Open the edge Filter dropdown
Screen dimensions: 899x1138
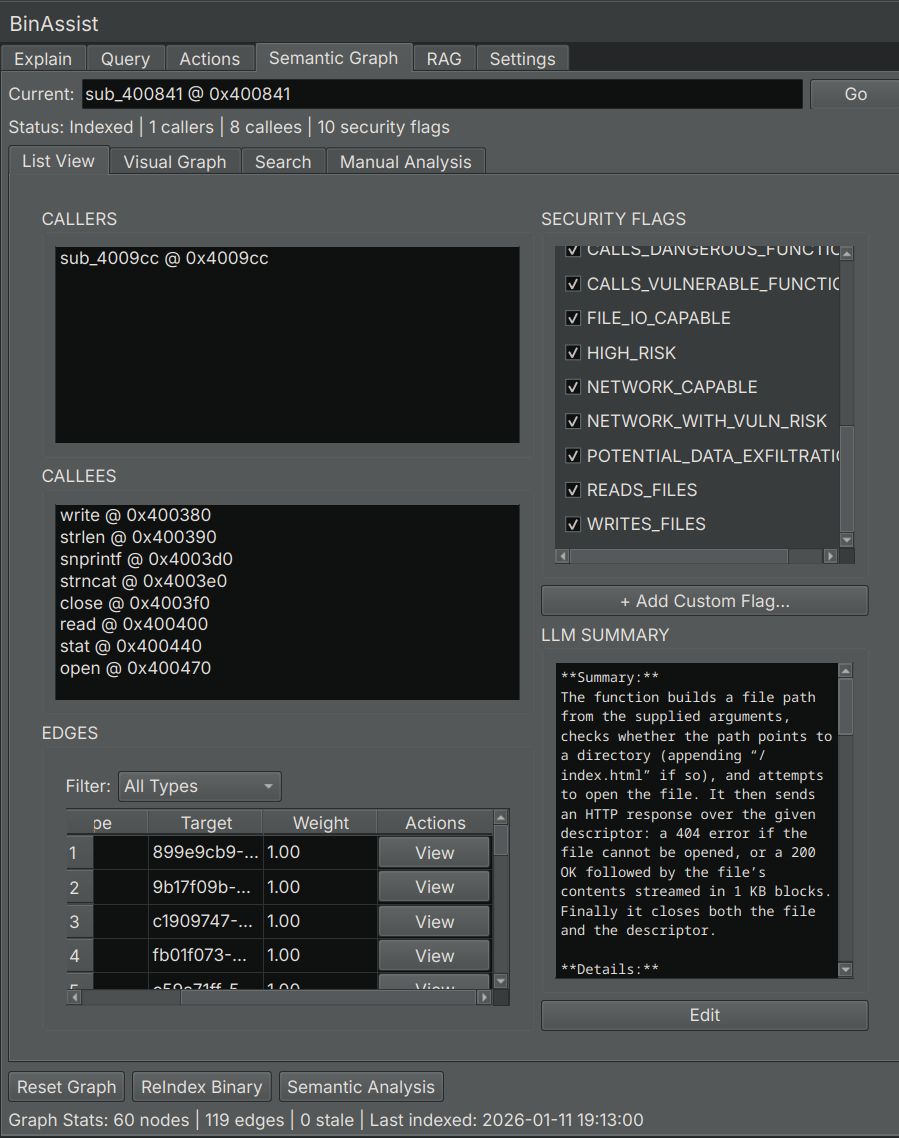pos(199,786)
